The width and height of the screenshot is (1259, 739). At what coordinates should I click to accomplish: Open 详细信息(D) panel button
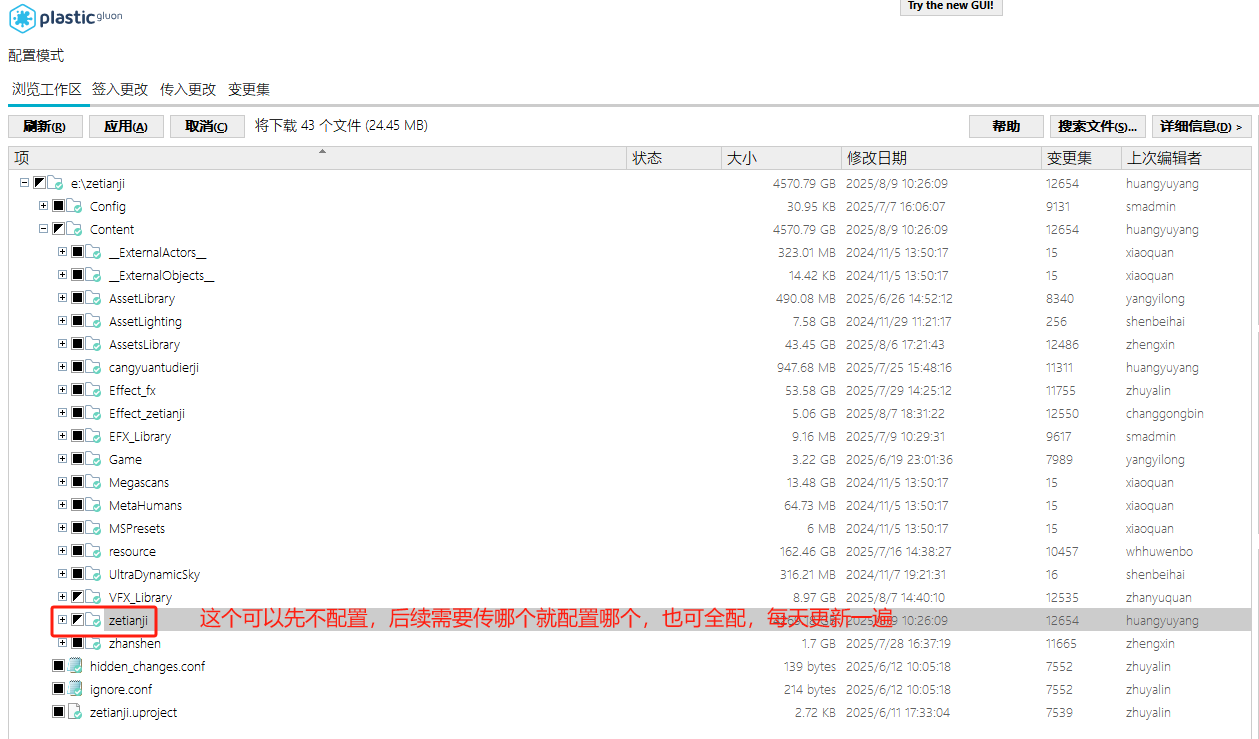(x=1201, y=126)
